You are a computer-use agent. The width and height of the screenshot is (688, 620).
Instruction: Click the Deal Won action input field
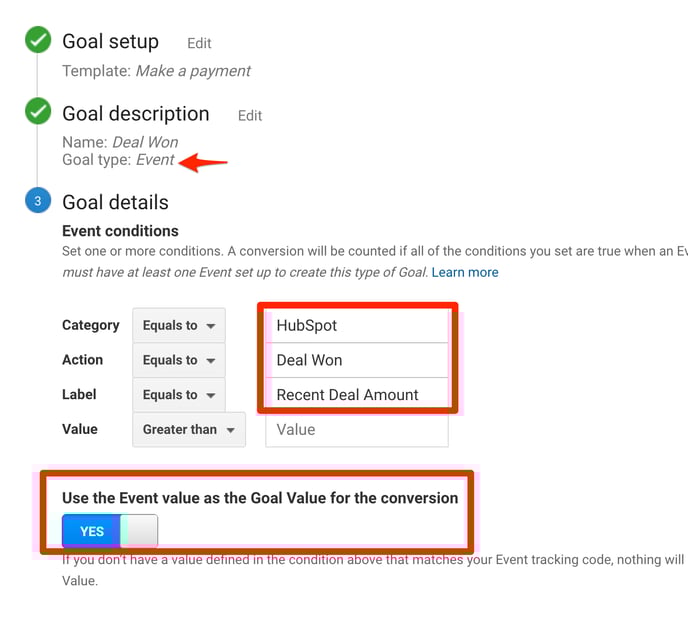[x=357, y=360]
